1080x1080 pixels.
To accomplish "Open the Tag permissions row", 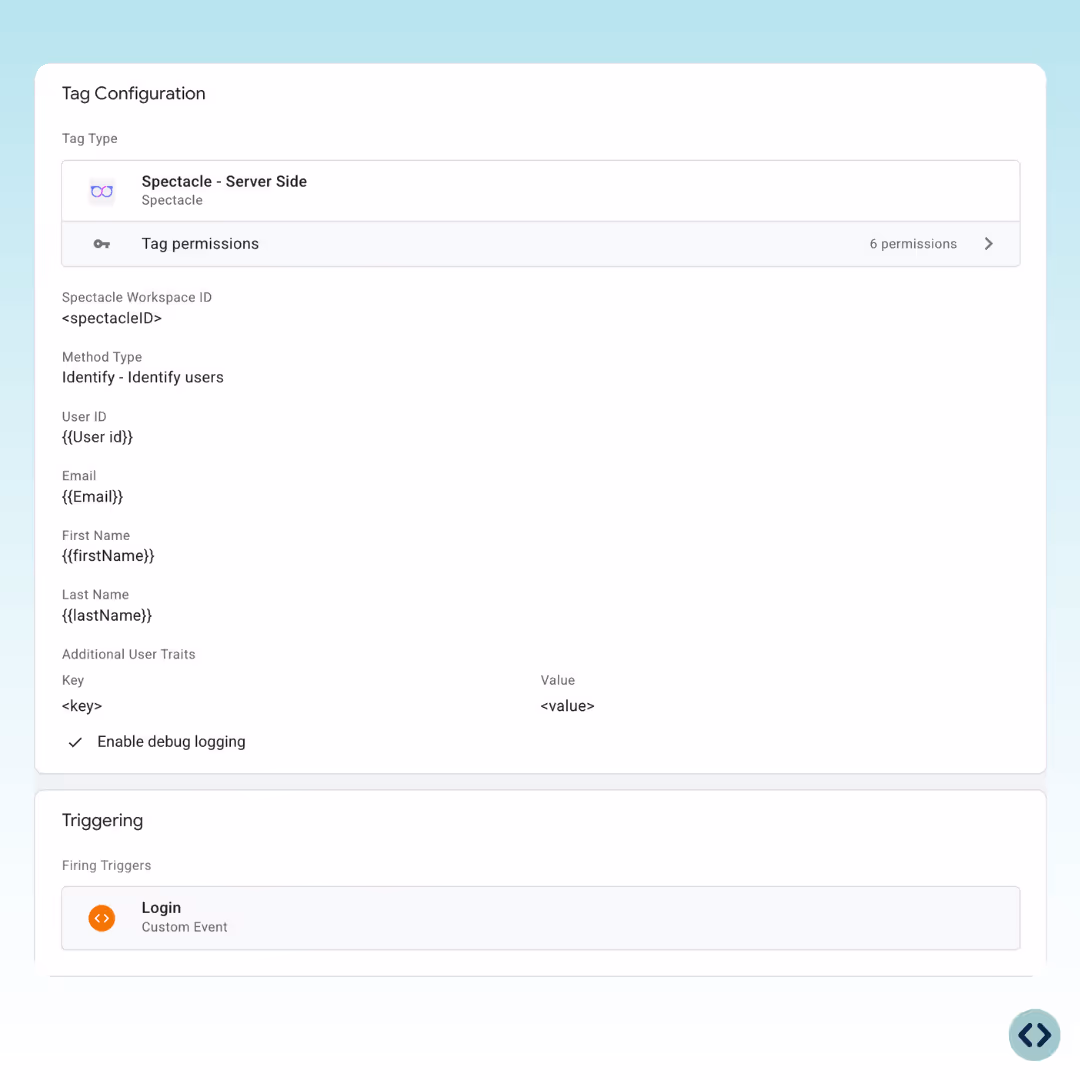I will [541, 244].
